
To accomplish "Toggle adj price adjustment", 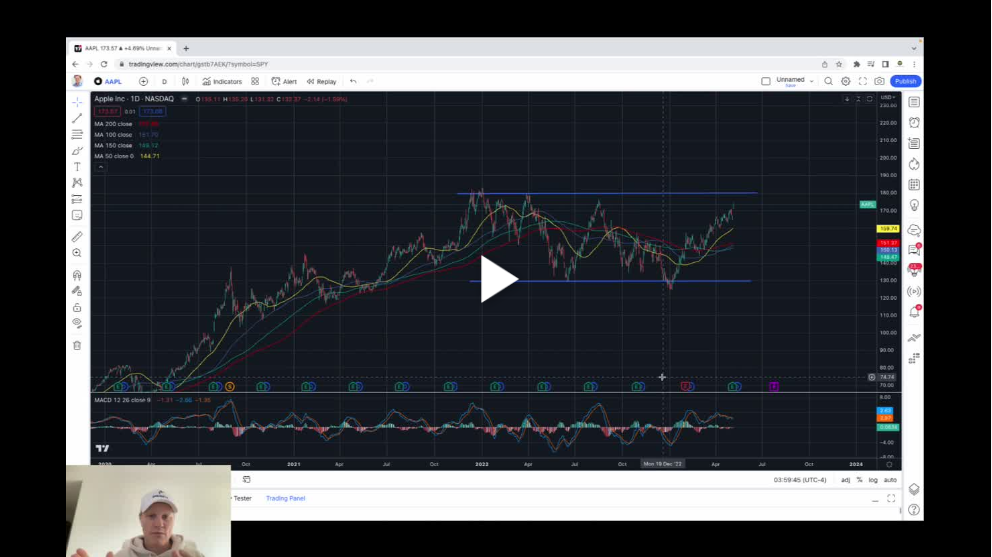I will [845, 480].
